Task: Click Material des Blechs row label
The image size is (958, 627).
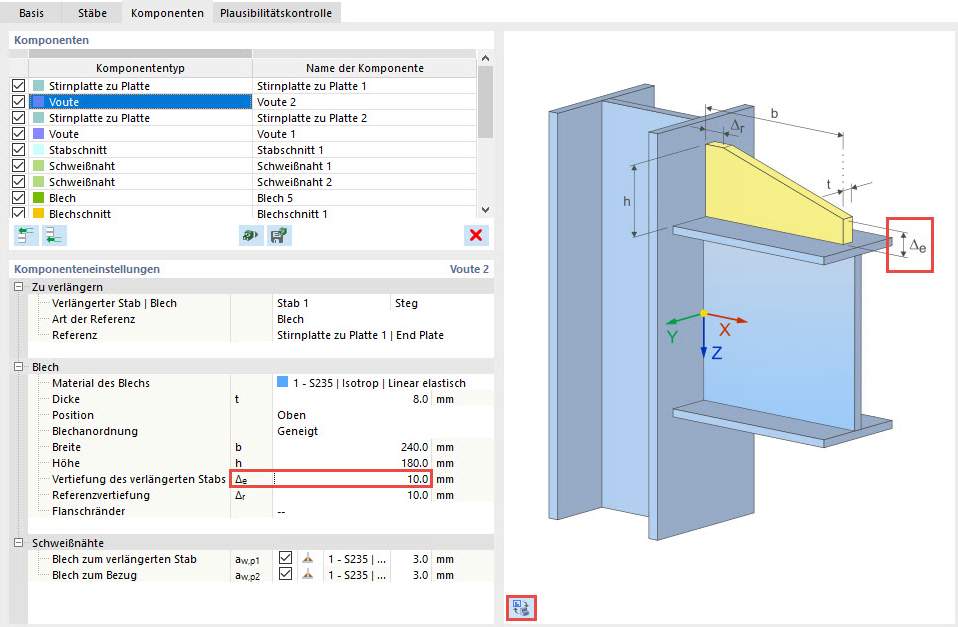Action: (101, 383)
